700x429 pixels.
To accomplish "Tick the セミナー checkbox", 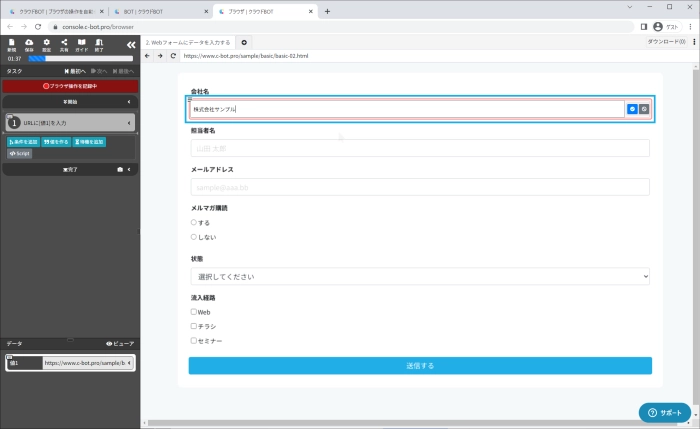I will point(194,340).
